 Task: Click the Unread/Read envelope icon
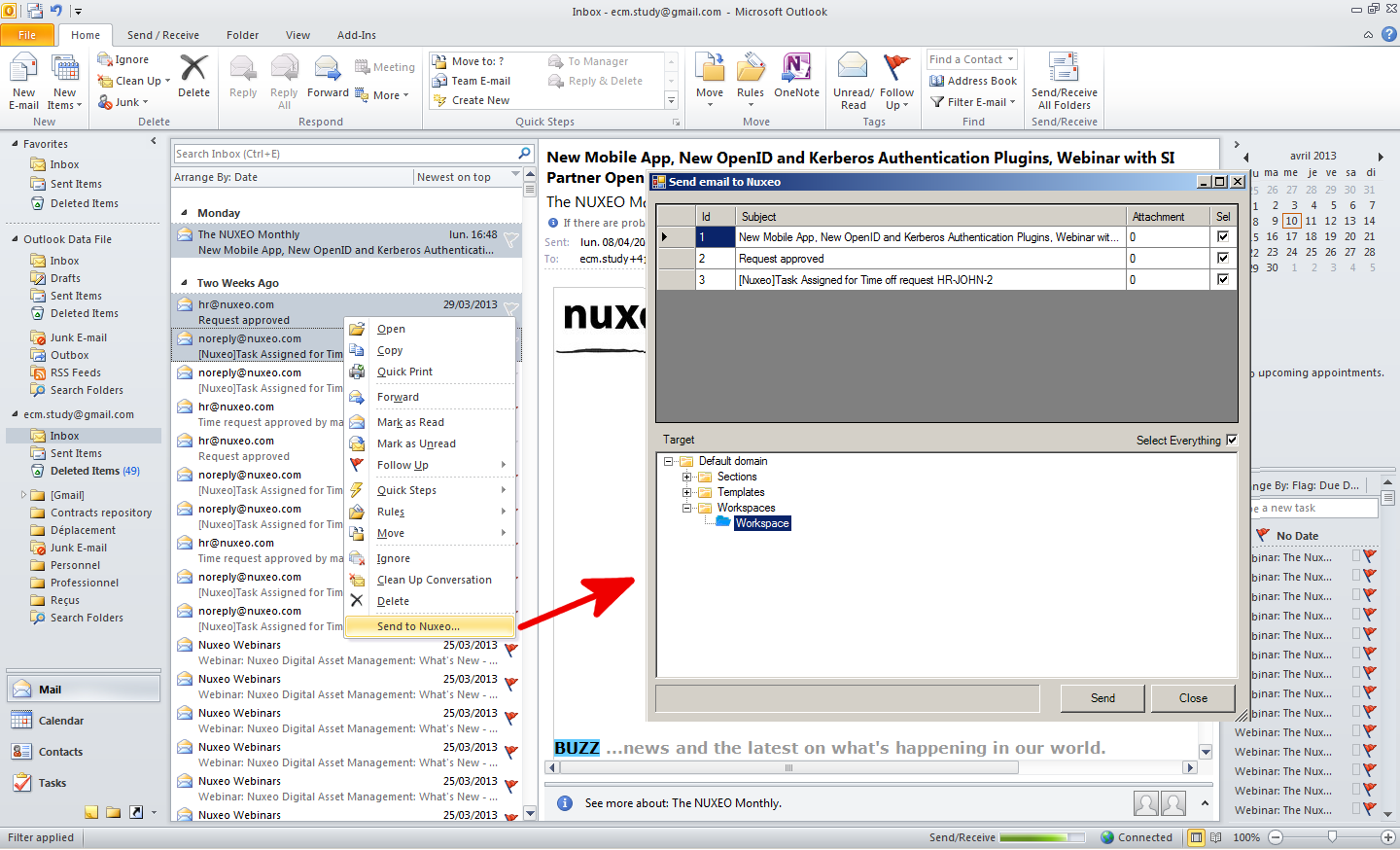853,68
